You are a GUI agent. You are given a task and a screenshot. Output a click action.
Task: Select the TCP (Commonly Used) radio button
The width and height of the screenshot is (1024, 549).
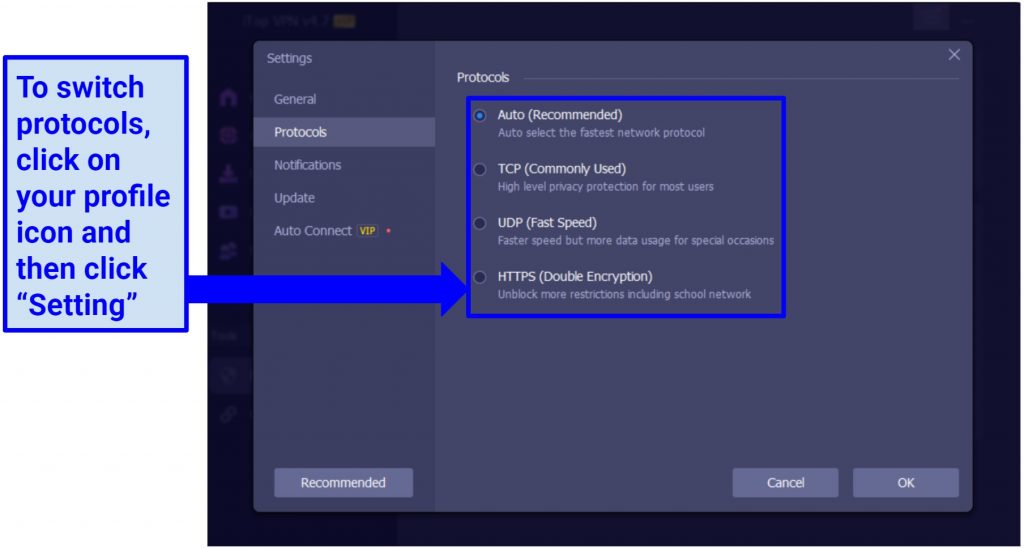(x=480, y=169)
